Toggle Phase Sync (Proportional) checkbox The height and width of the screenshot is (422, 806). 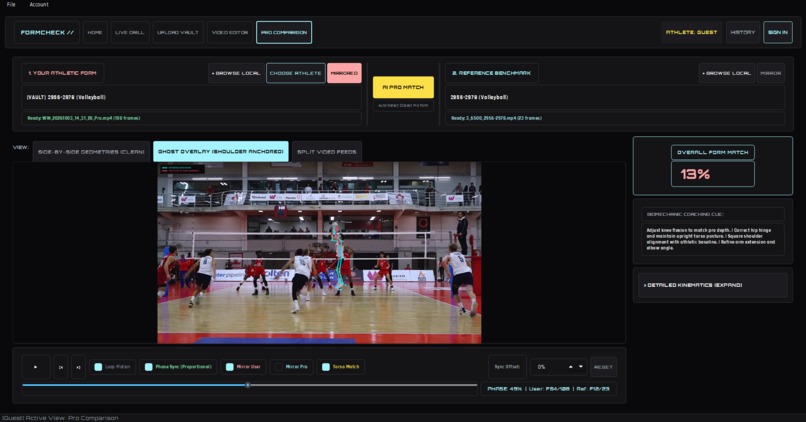tap(149, 367)
